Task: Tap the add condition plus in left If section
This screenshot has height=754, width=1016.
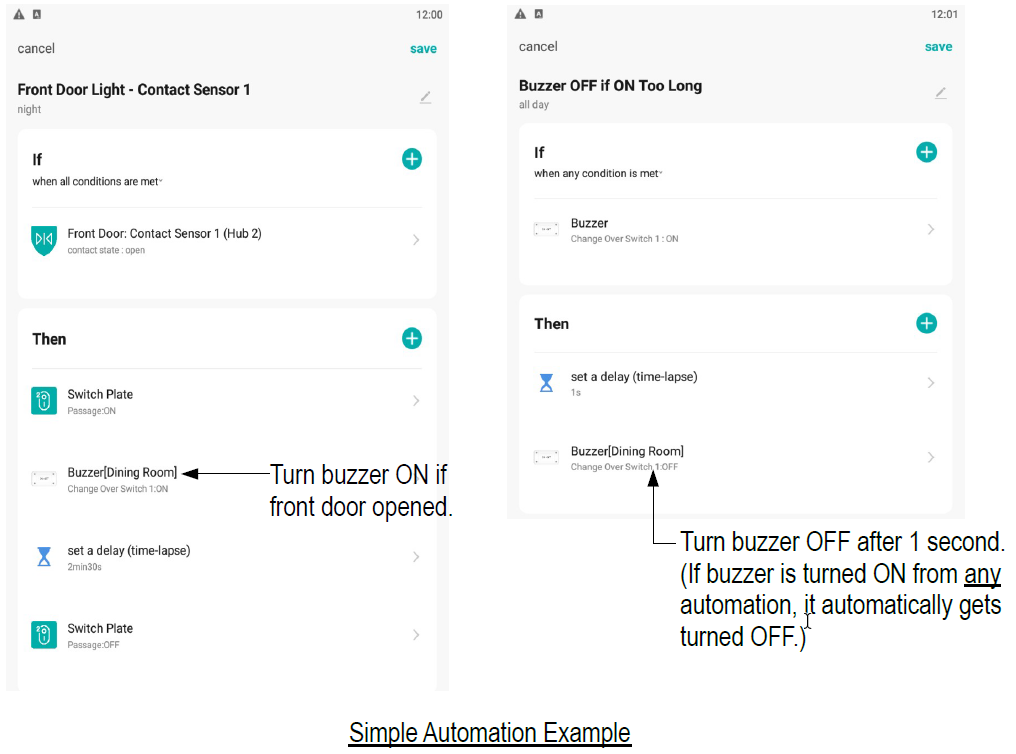Action: (x=411, y=159)
